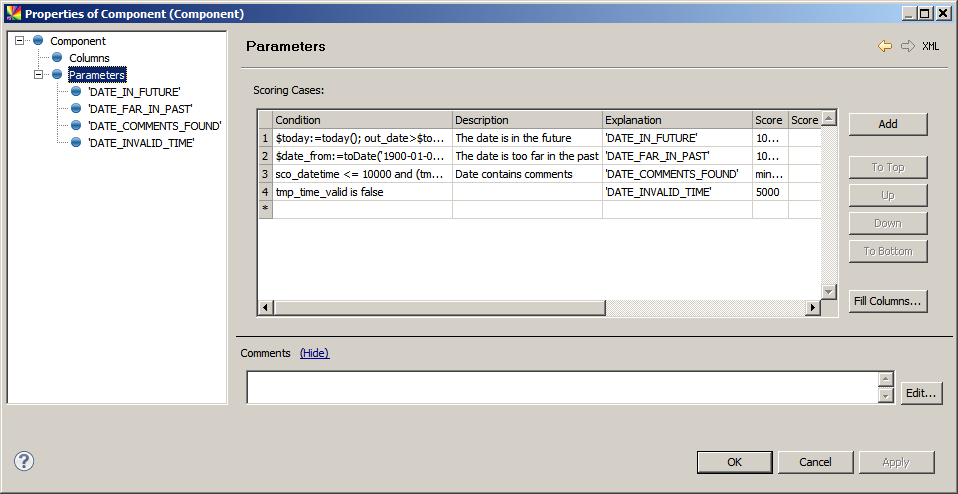Collapse the Parameters tree node
Image resolution: width=958 pixels, height=494 pixels.
(x=39, y=75)
